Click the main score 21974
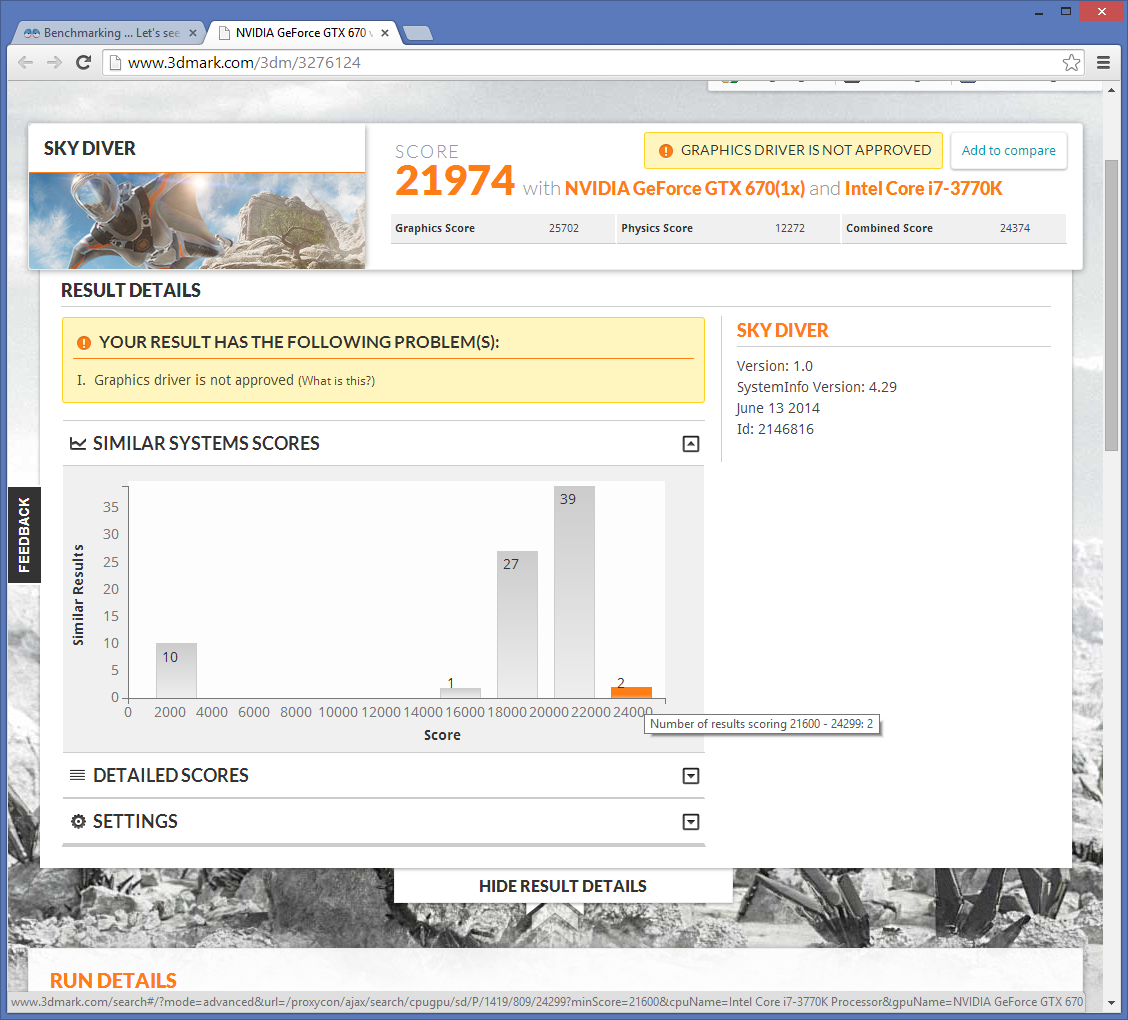This screenshot has height=1020, width=1128. [455, 181]
